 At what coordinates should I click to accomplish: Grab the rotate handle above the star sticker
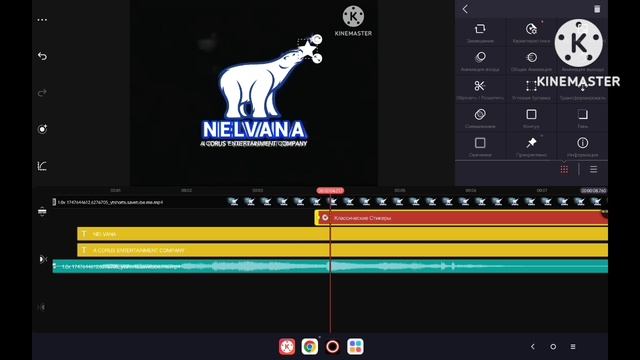tap(317, 40)
